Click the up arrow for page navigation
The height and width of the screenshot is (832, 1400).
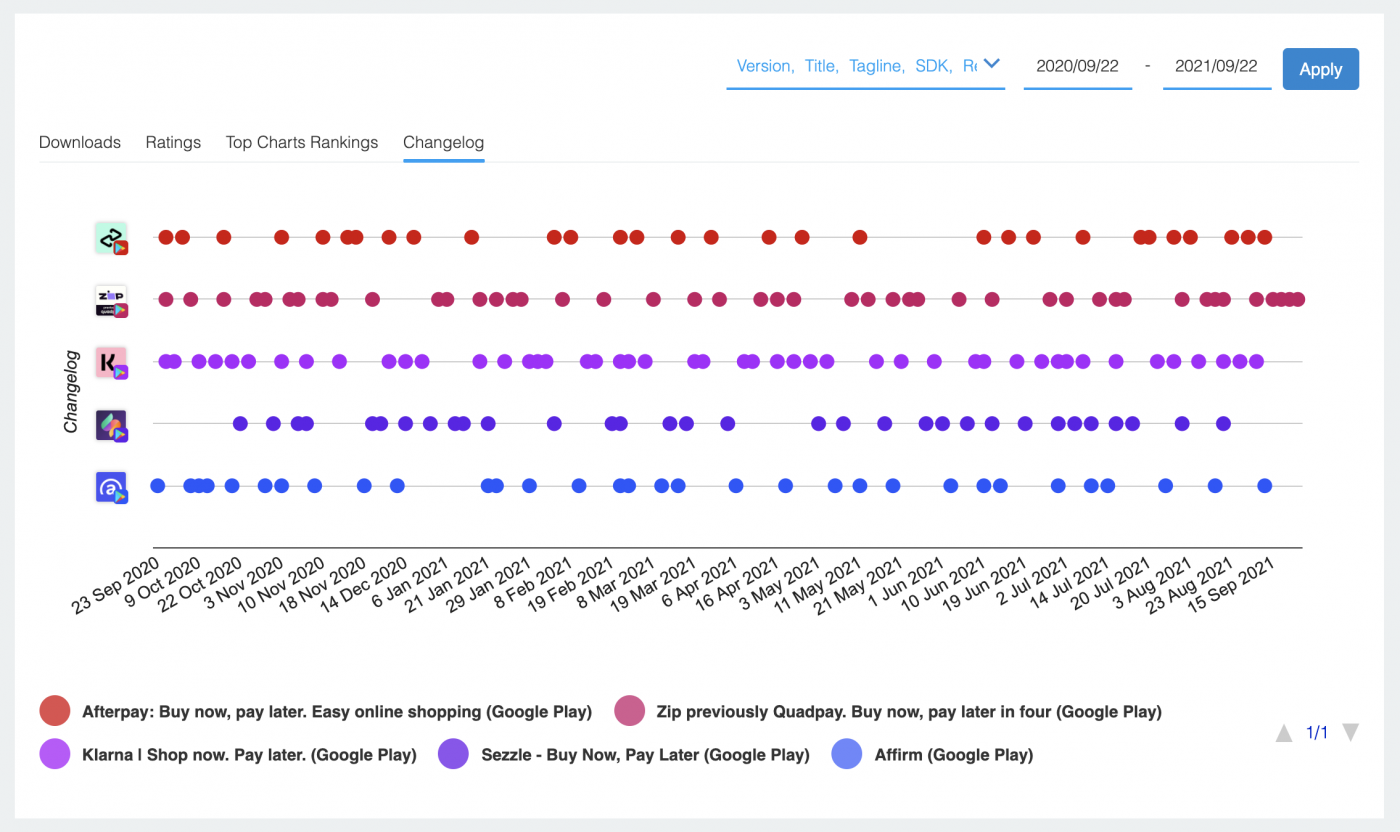(x=1284, y=732)
